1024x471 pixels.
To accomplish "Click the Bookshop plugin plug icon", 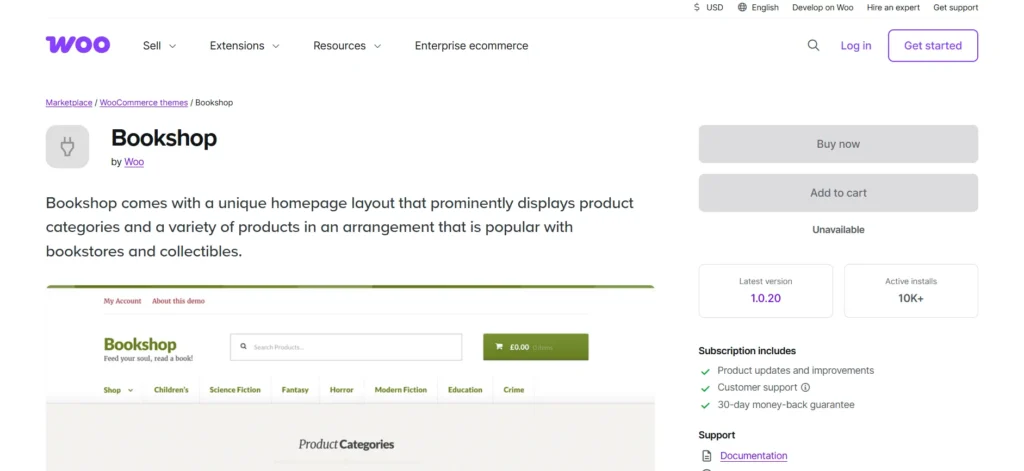I will point(67,147).
